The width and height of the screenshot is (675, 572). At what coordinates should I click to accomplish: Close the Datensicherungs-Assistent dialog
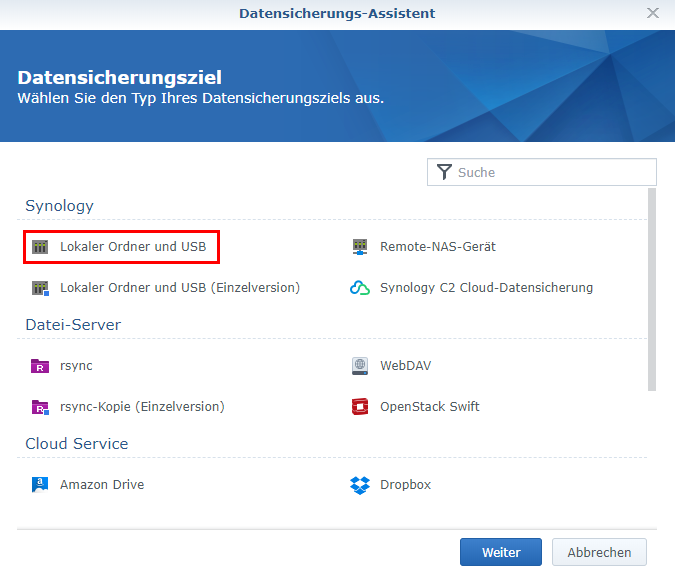(653, 14)
